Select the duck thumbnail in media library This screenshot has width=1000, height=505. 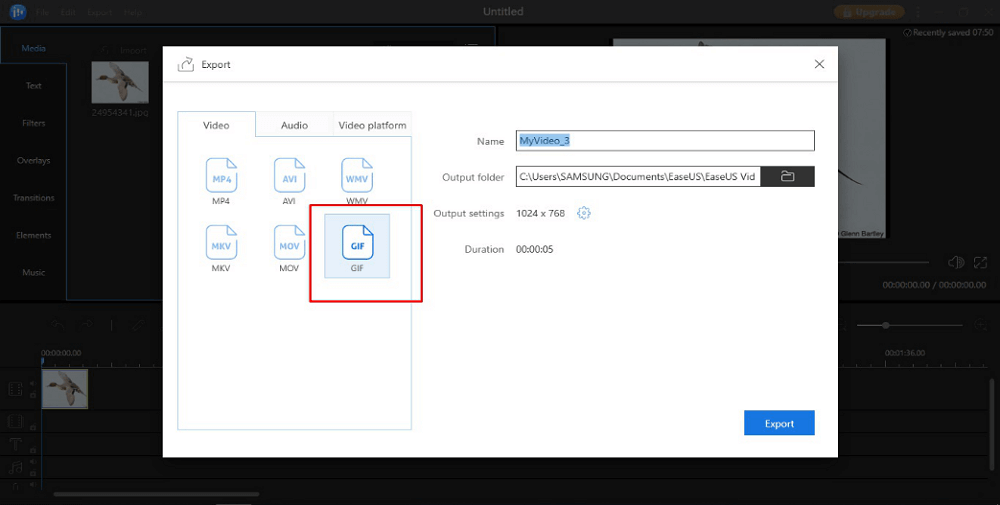120,82
